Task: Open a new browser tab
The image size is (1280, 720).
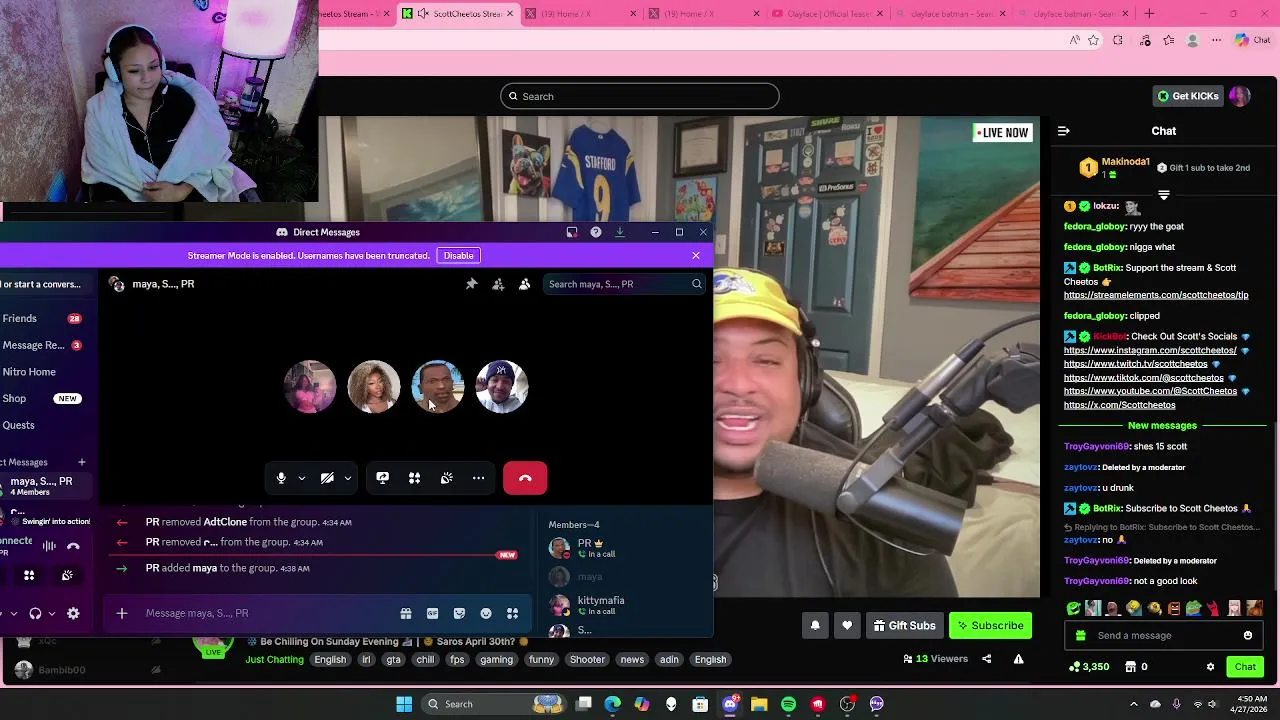Action: [x=1149, y=14]
